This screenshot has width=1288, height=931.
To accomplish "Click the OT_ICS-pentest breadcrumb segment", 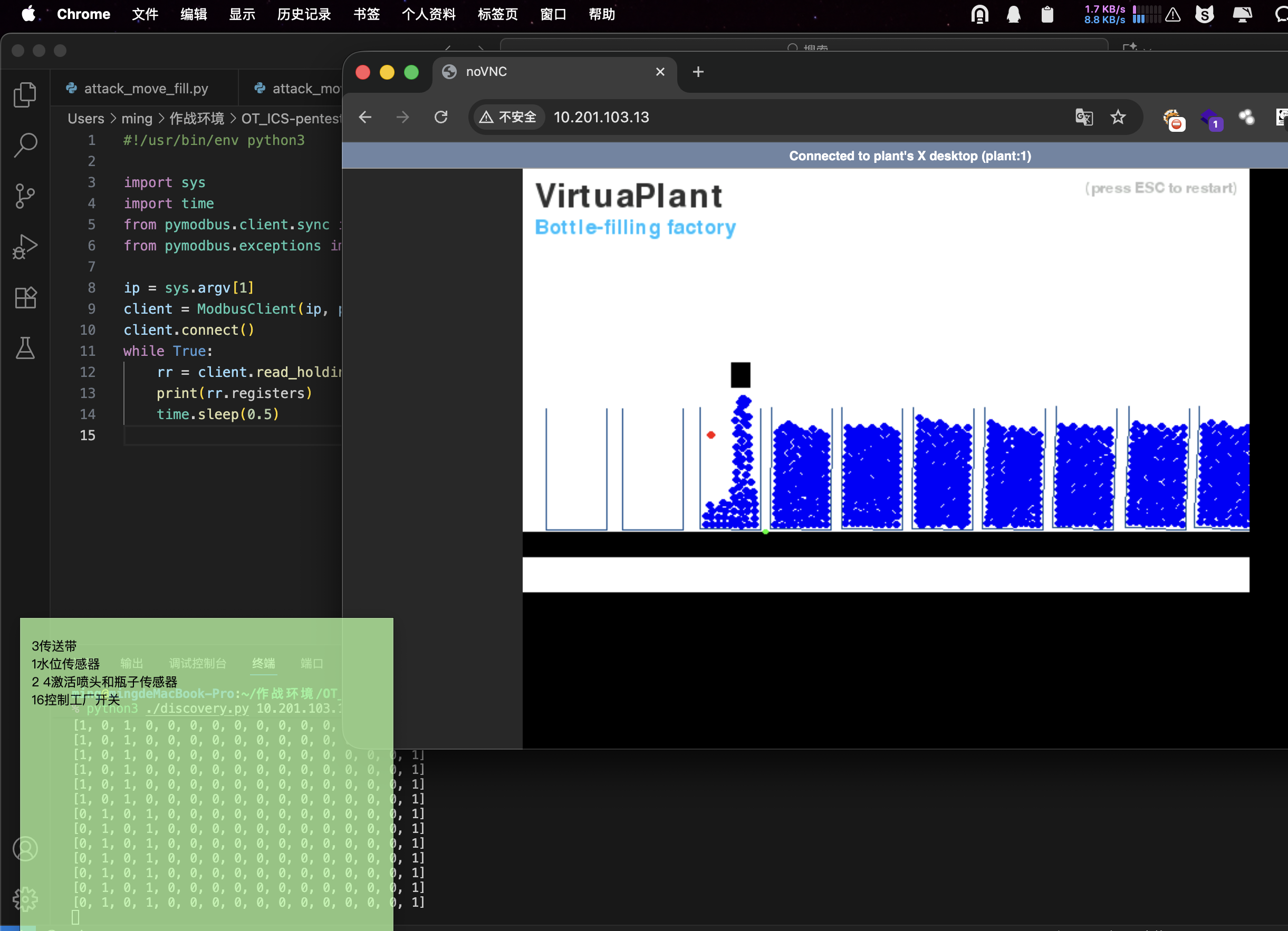I will (x=291, y=119).
